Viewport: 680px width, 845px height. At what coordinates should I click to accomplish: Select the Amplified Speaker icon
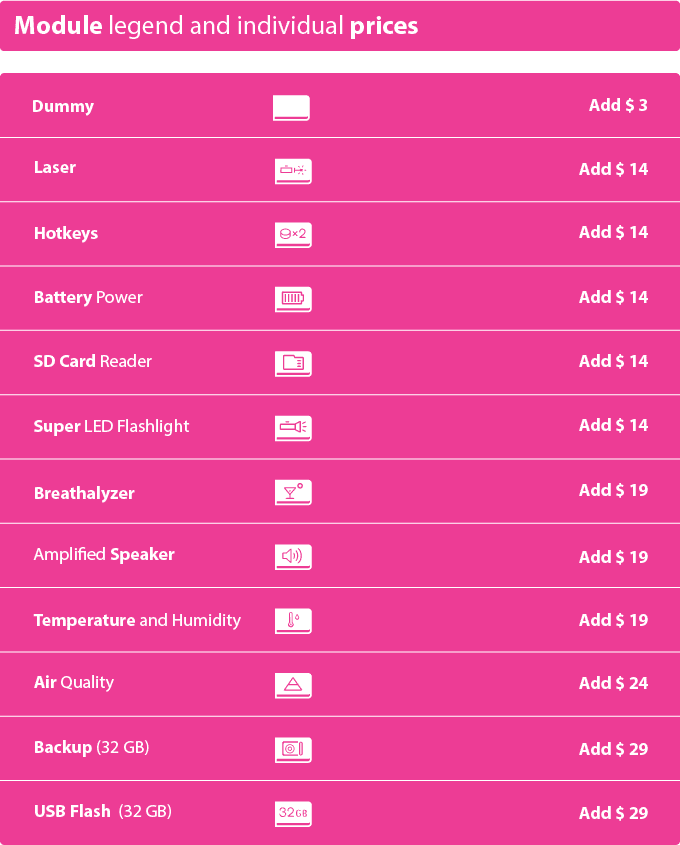point(293,557)
